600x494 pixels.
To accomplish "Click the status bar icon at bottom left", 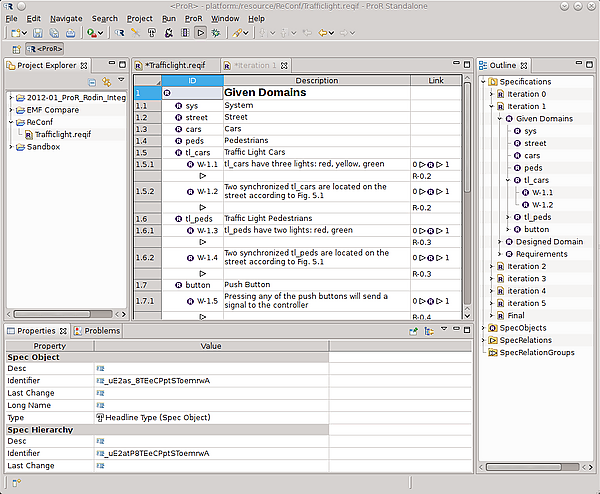I will click(x=16, y=483).
